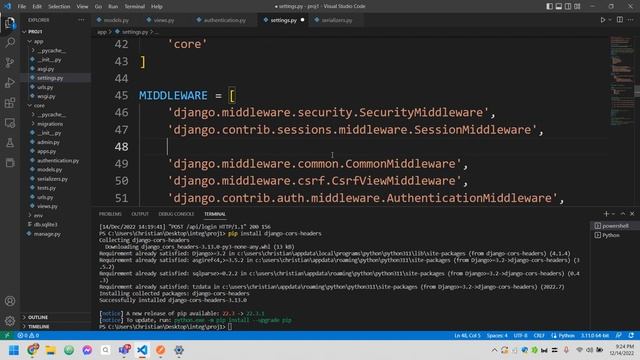
Task: Switch to the Problems panel tab
Action: pos(110,214)
